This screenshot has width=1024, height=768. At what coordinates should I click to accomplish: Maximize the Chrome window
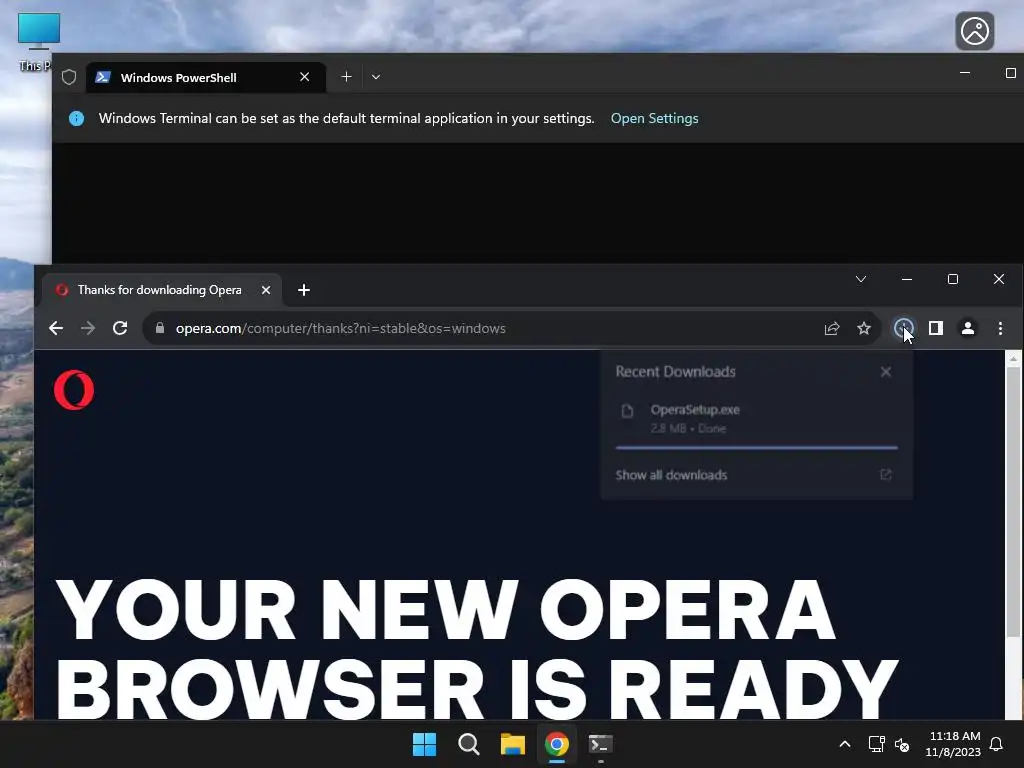[953, 280]
